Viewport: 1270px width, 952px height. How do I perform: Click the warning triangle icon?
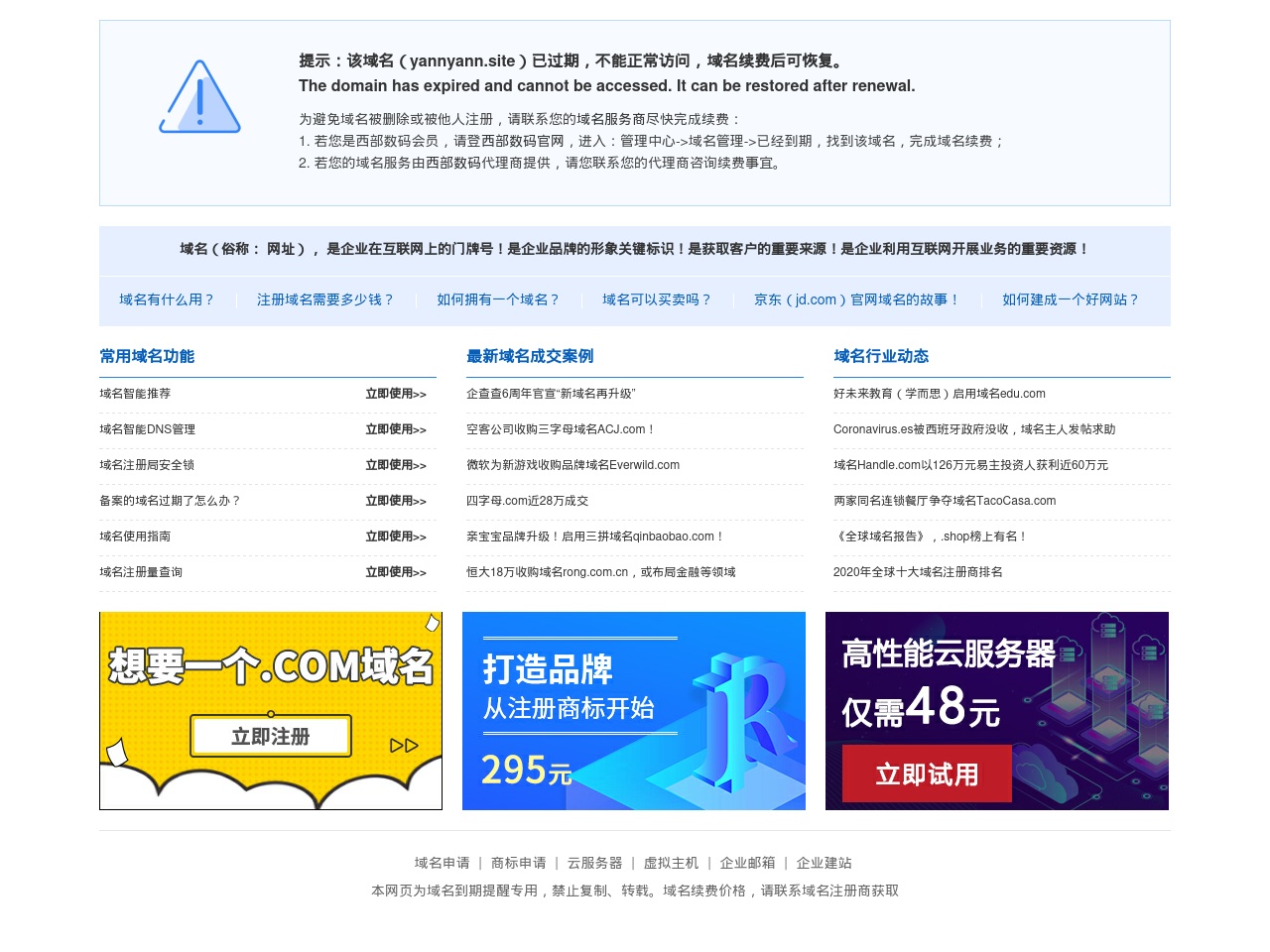[199, 96]
